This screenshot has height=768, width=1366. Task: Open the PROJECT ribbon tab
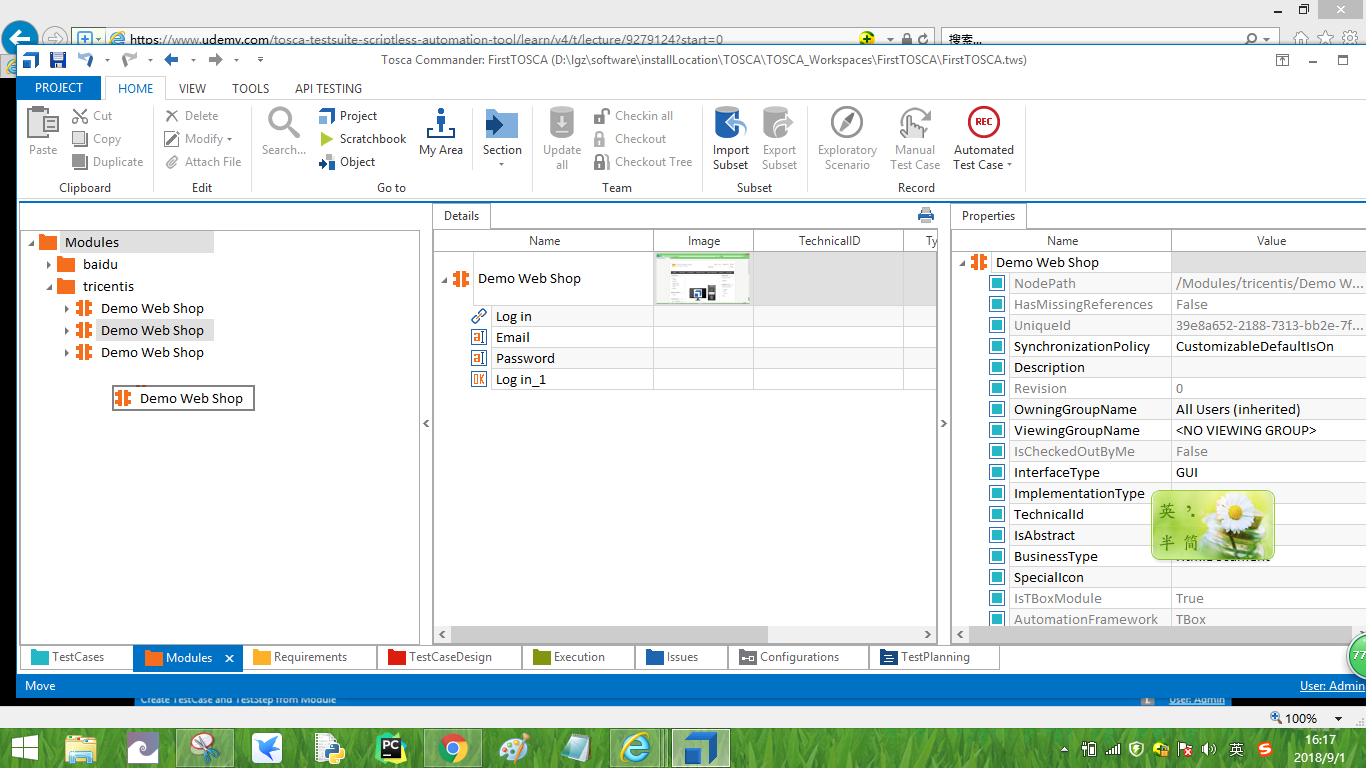(59, 88)
